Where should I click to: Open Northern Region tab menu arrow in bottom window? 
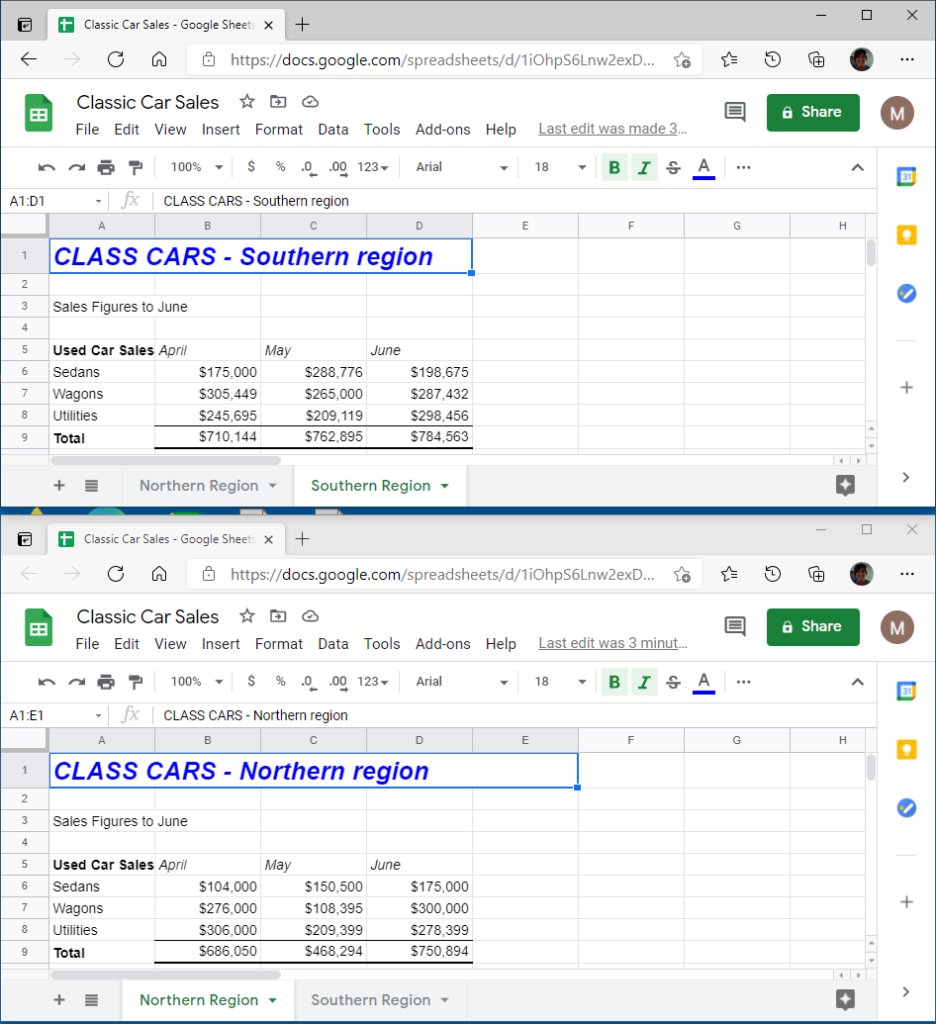click(272, 1000)
